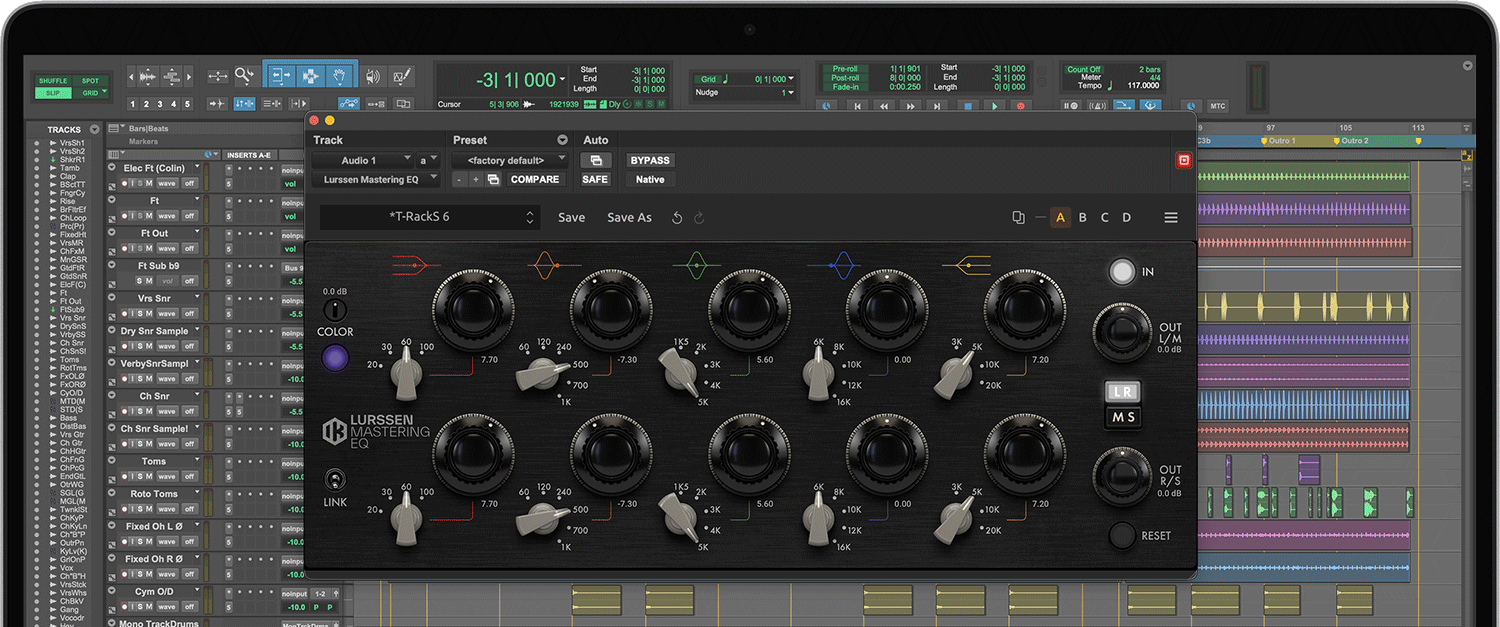Viewport: 1500px width, 627px height.
Task: Open the plugin hamburger menu icon
Action: 1170,217
